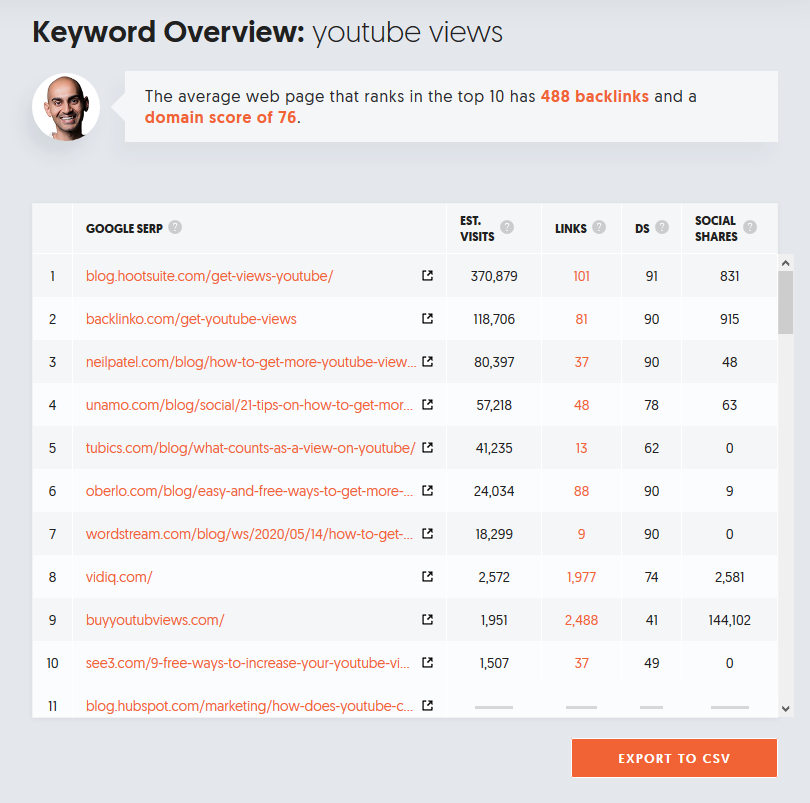810x803 pixels.
Task: Open external link icon for buyyoutubviews.com row
Action: (x=427, y=619)
